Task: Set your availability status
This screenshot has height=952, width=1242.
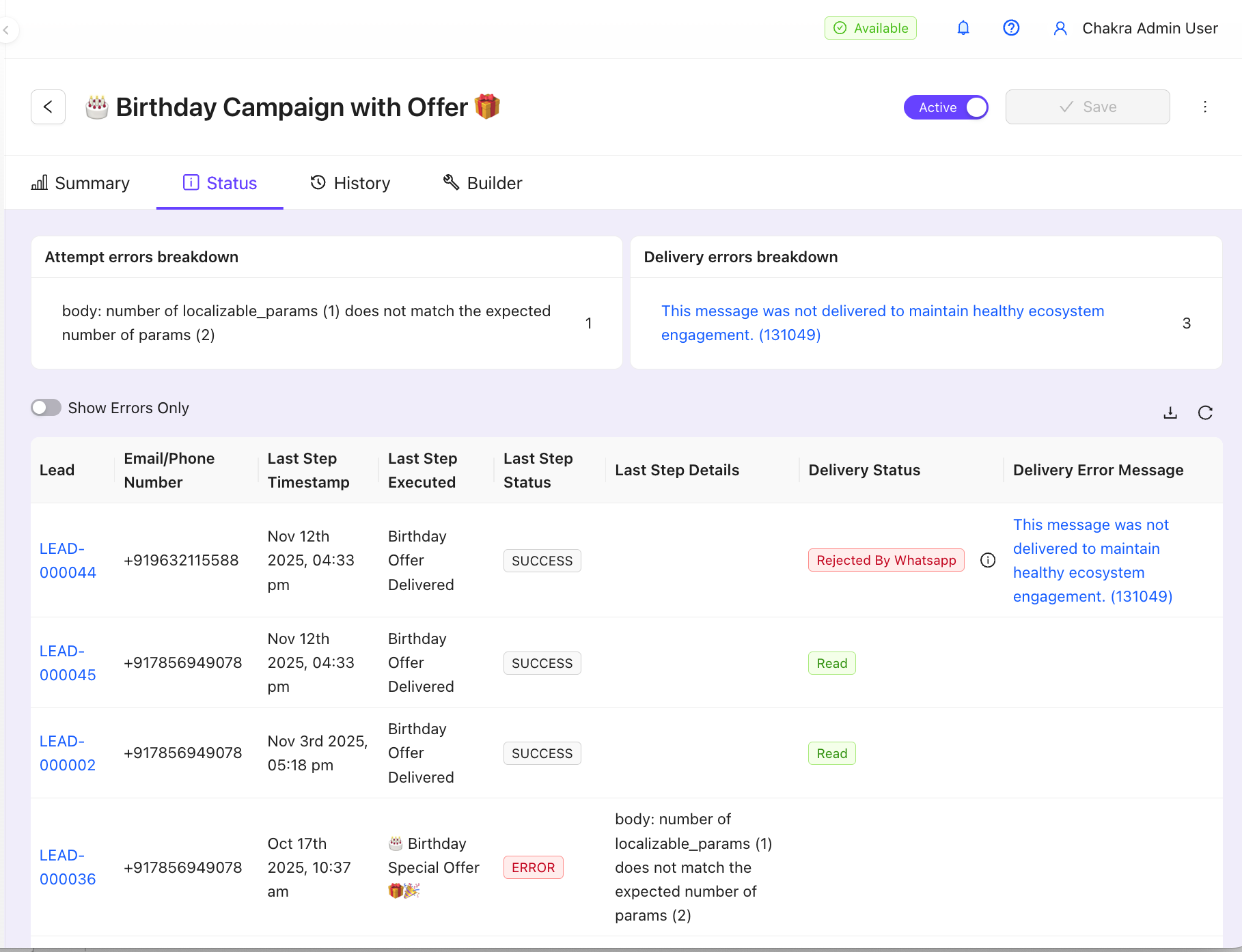Action: pos(870,28)
